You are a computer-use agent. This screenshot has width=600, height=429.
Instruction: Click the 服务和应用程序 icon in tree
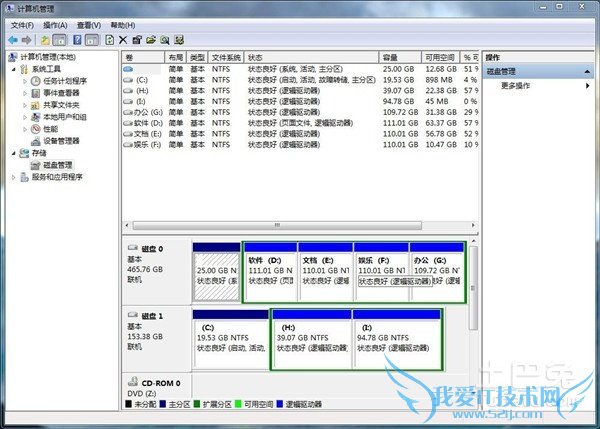coord(24,177)
